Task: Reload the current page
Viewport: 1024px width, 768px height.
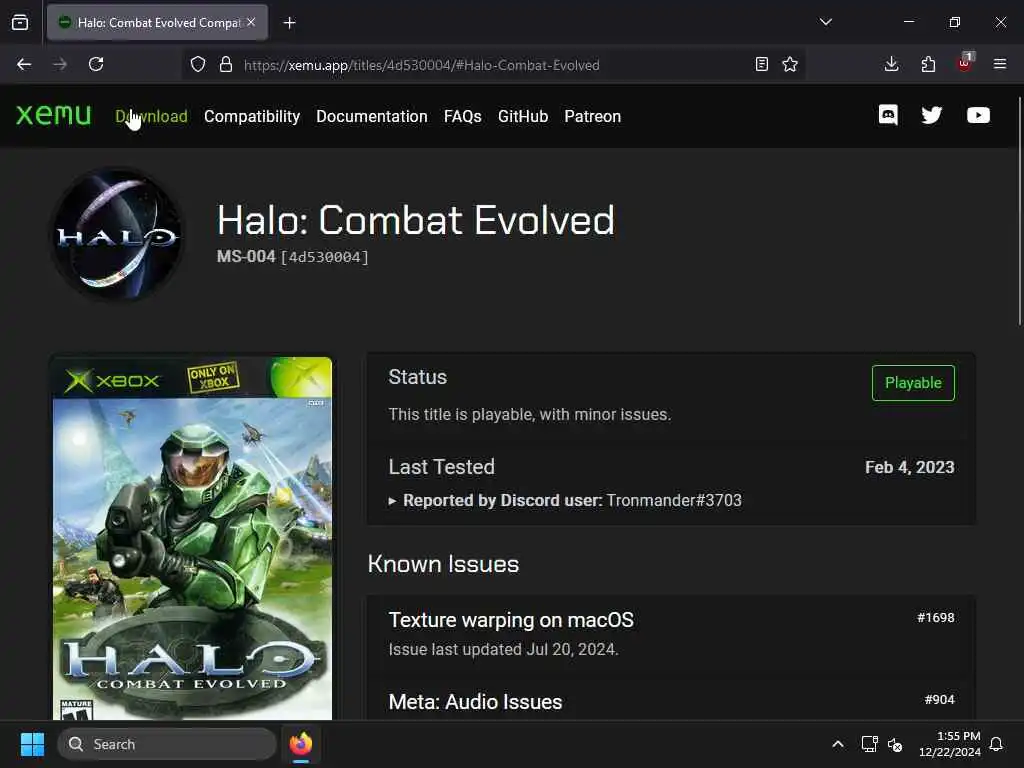Action: point(96,64)
